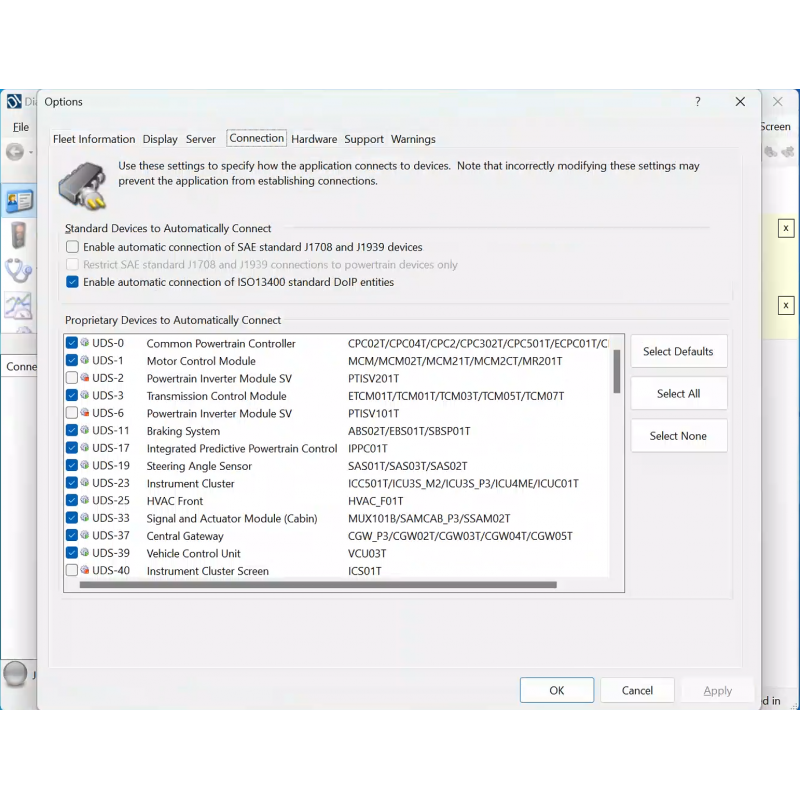Open the Fleet Information tab
Viewport: 800px width, 800px height.
tap(94, 139)
